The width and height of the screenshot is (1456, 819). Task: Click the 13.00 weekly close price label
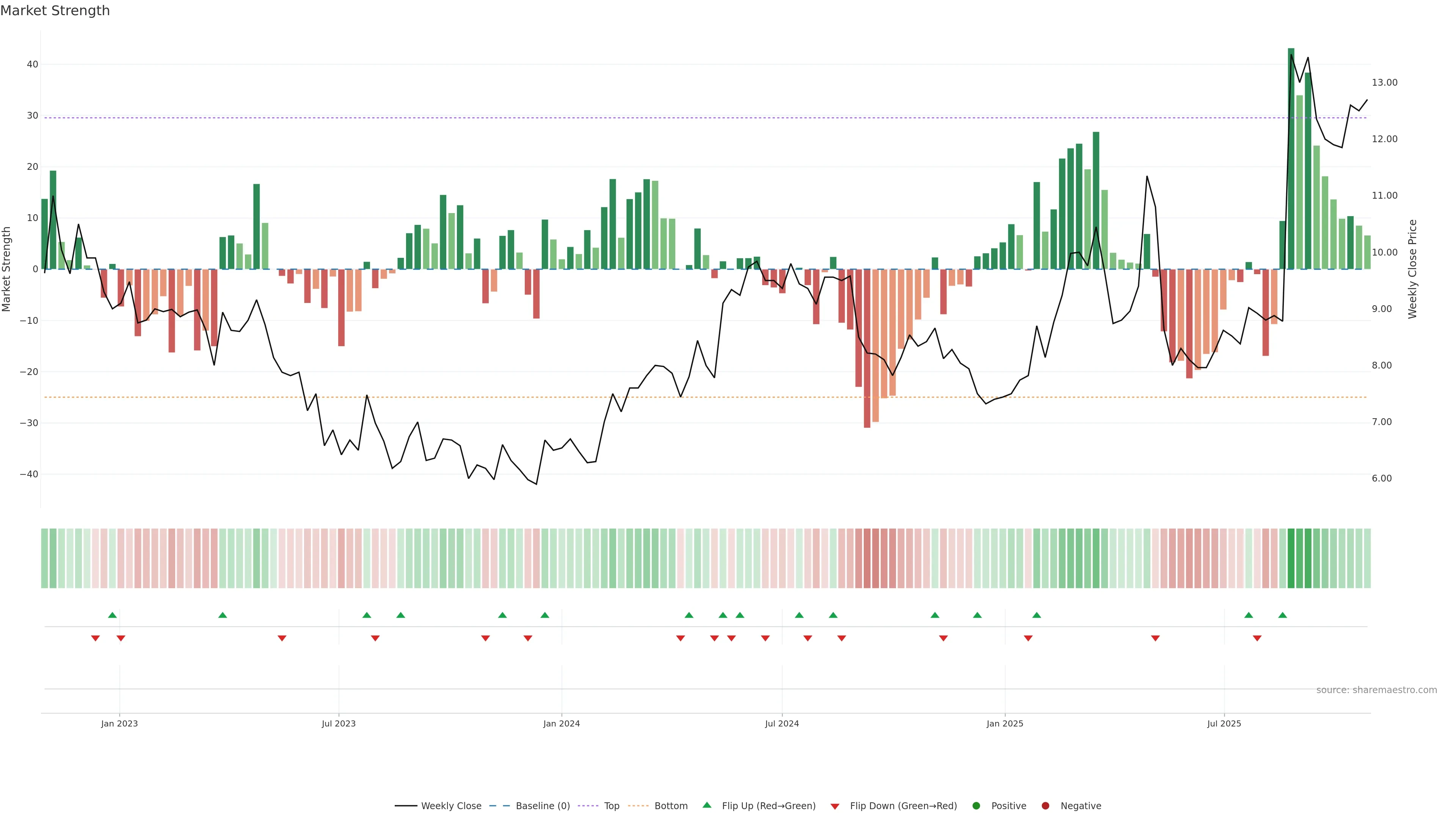pos(1384,83)
